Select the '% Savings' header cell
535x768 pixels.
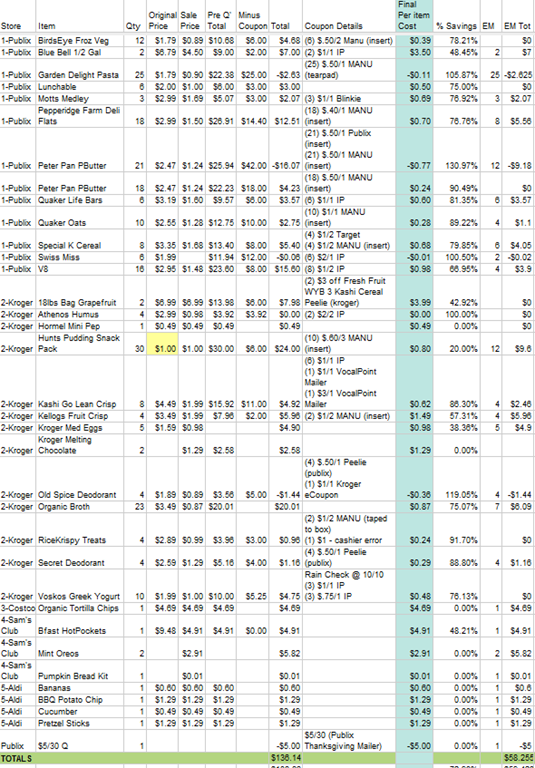click(x=456, y=17)
